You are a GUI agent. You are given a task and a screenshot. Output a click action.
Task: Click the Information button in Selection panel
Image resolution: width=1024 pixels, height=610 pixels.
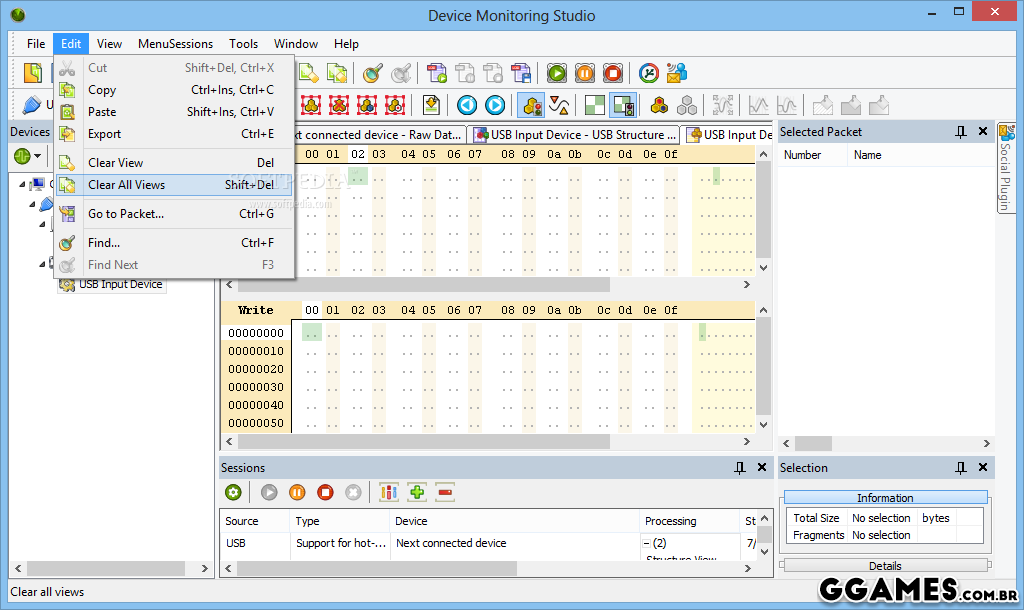coord(884,498)
